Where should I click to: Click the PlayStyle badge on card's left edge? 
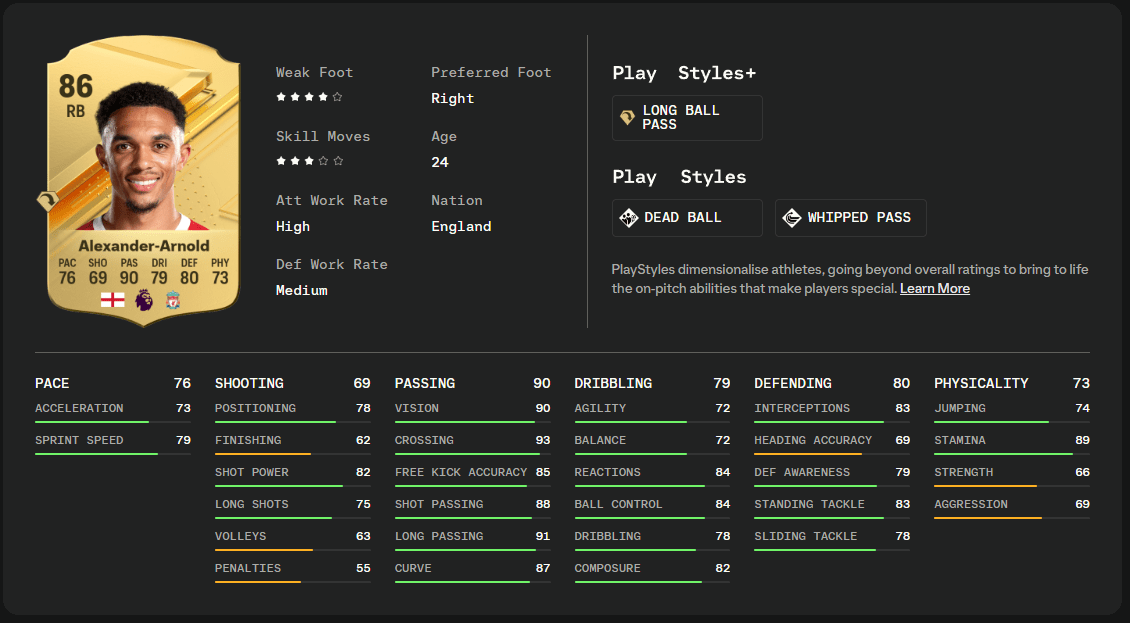(x=47, y=201)
